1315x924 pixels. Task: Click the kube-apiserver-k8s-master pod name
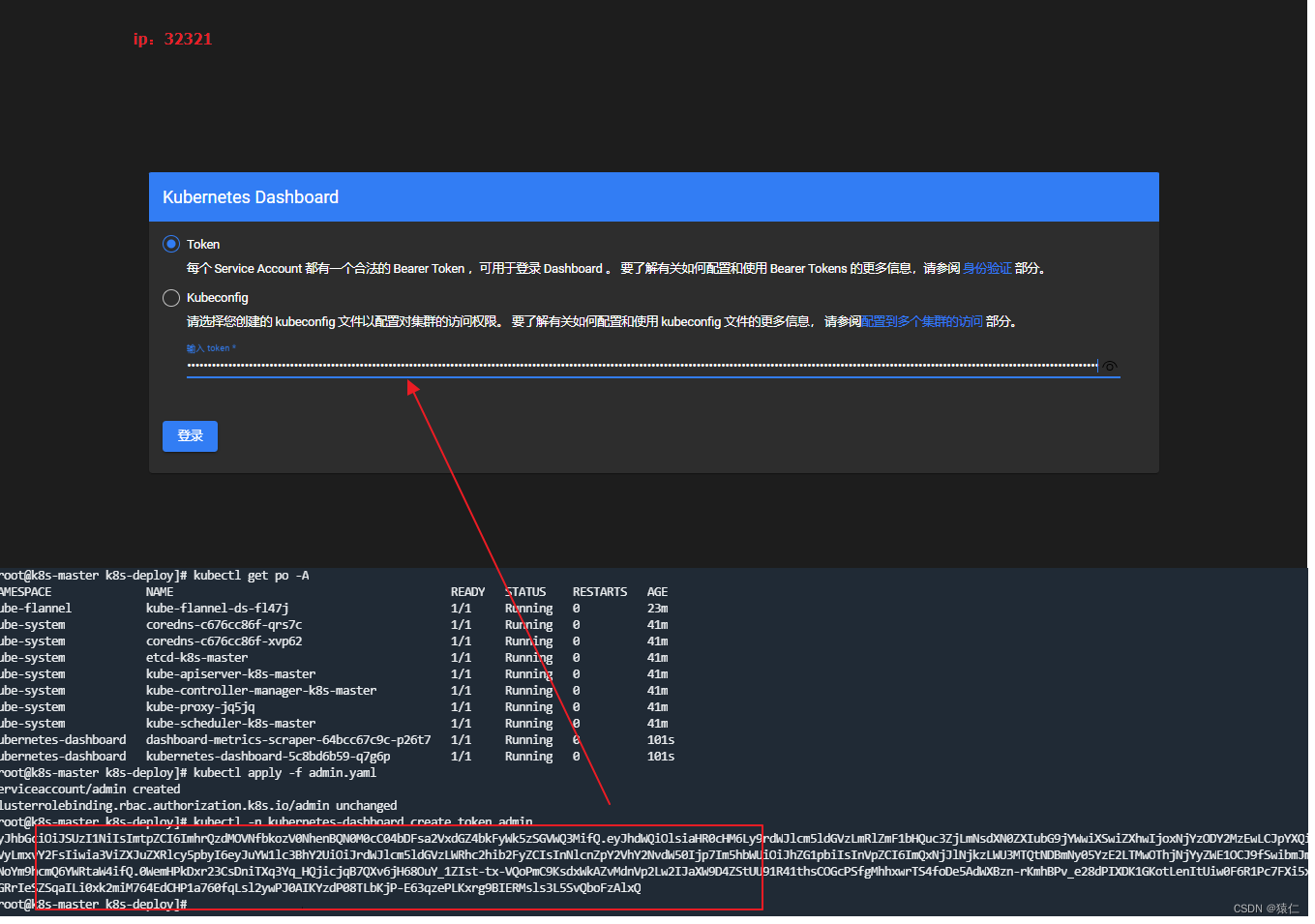230,674
